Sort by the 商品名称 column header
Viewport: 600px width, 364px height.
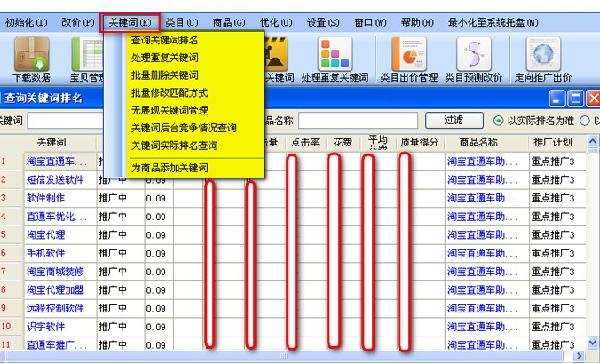tap(479, 143)
